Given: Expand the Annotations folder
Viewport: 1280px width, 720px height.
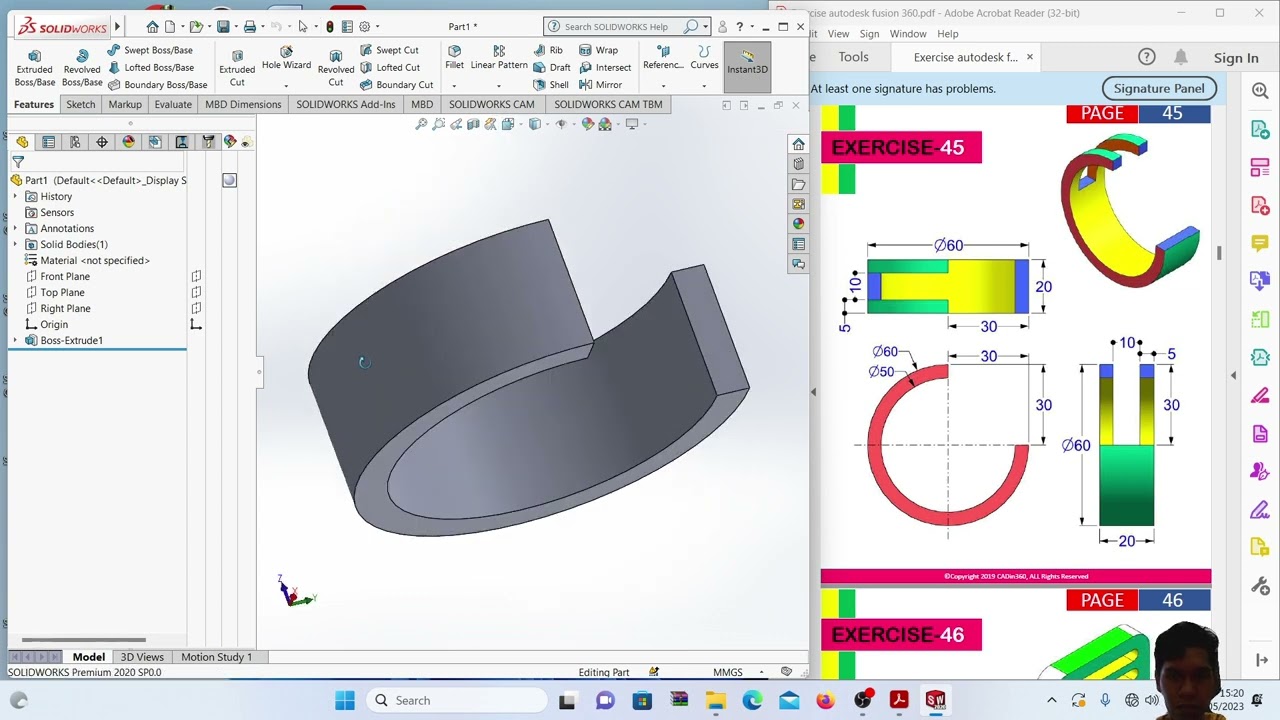Looking at the screenshot, I should (15, 228).
